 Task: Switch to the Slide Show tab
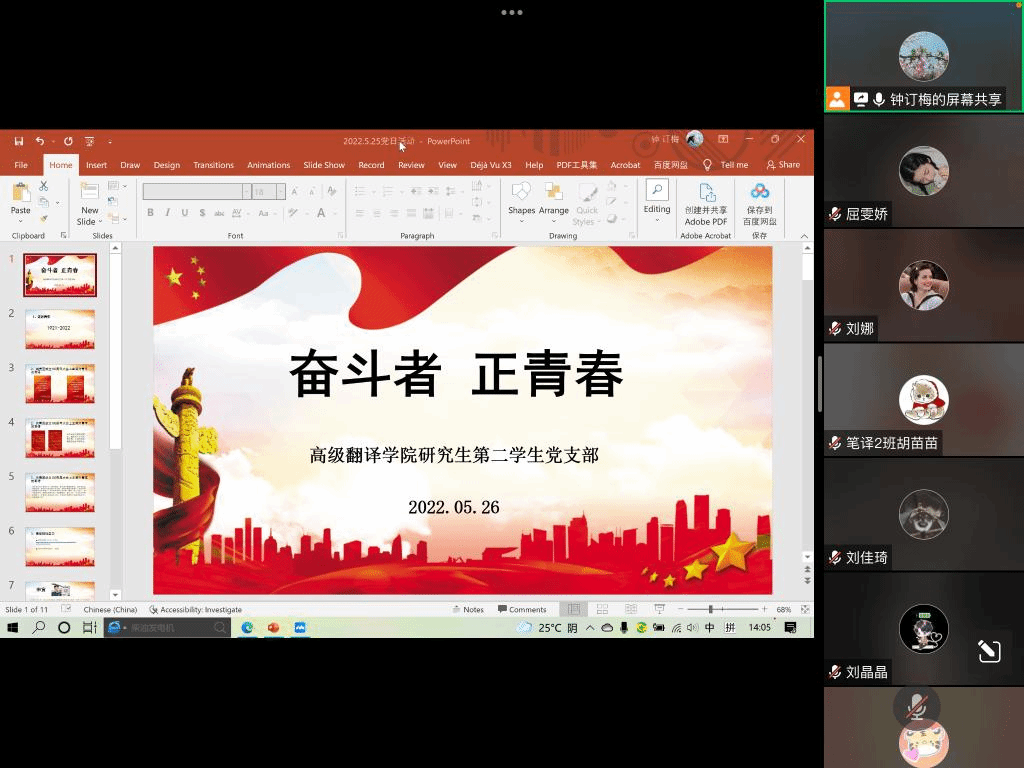pyautogui.click(x=324, y=165)
